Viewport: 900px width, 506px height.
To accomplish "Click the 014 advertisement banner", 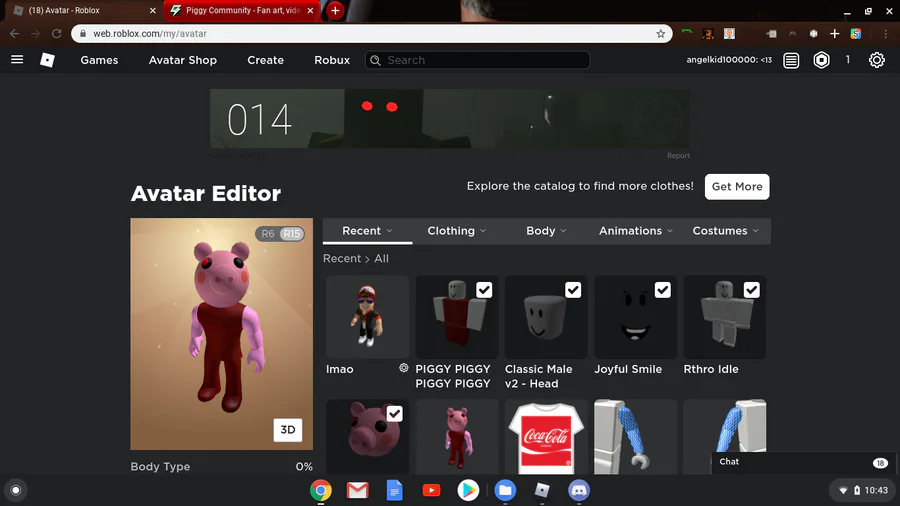I will [x=450, y=119].
